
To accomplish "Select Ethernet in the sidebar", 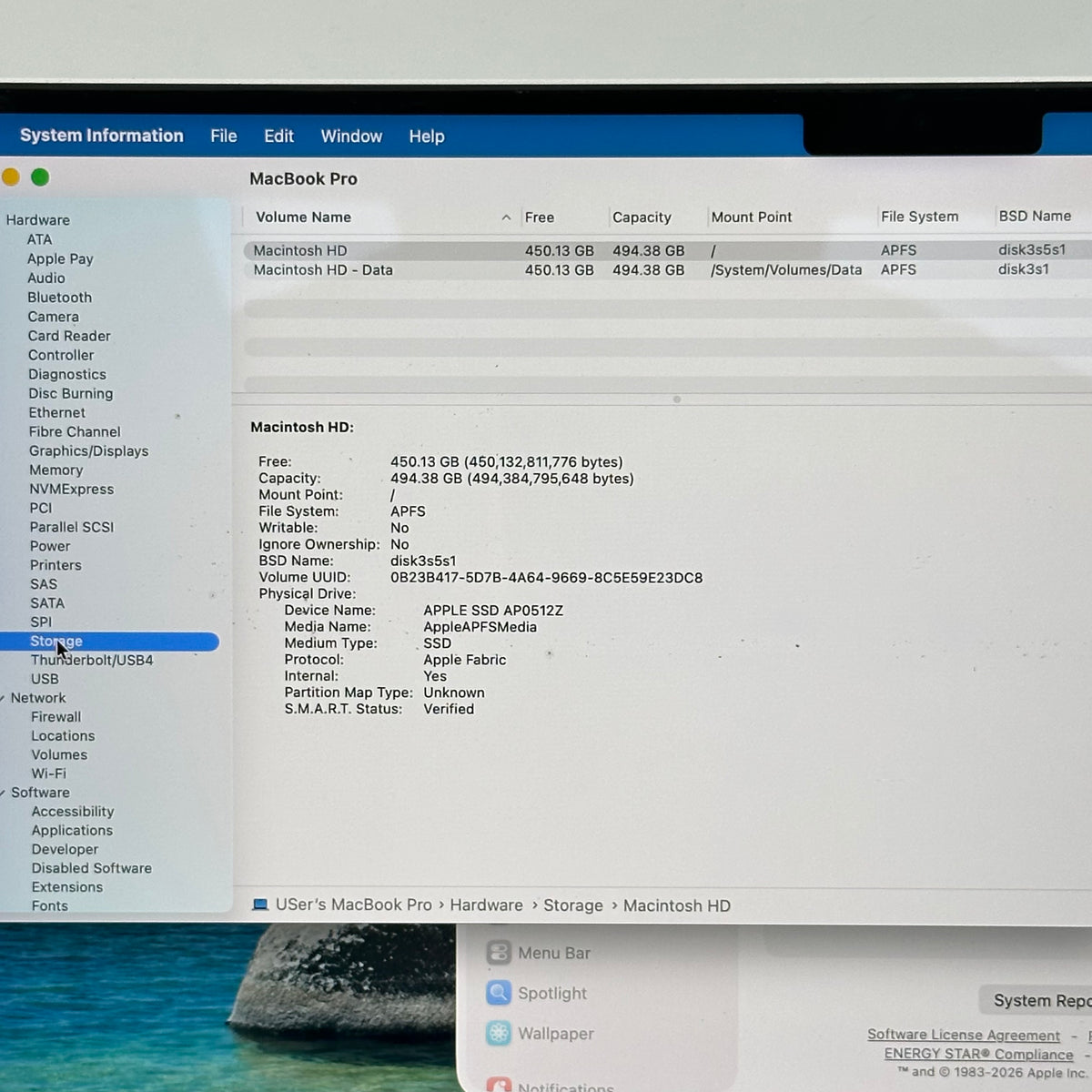I will point(56,412).
